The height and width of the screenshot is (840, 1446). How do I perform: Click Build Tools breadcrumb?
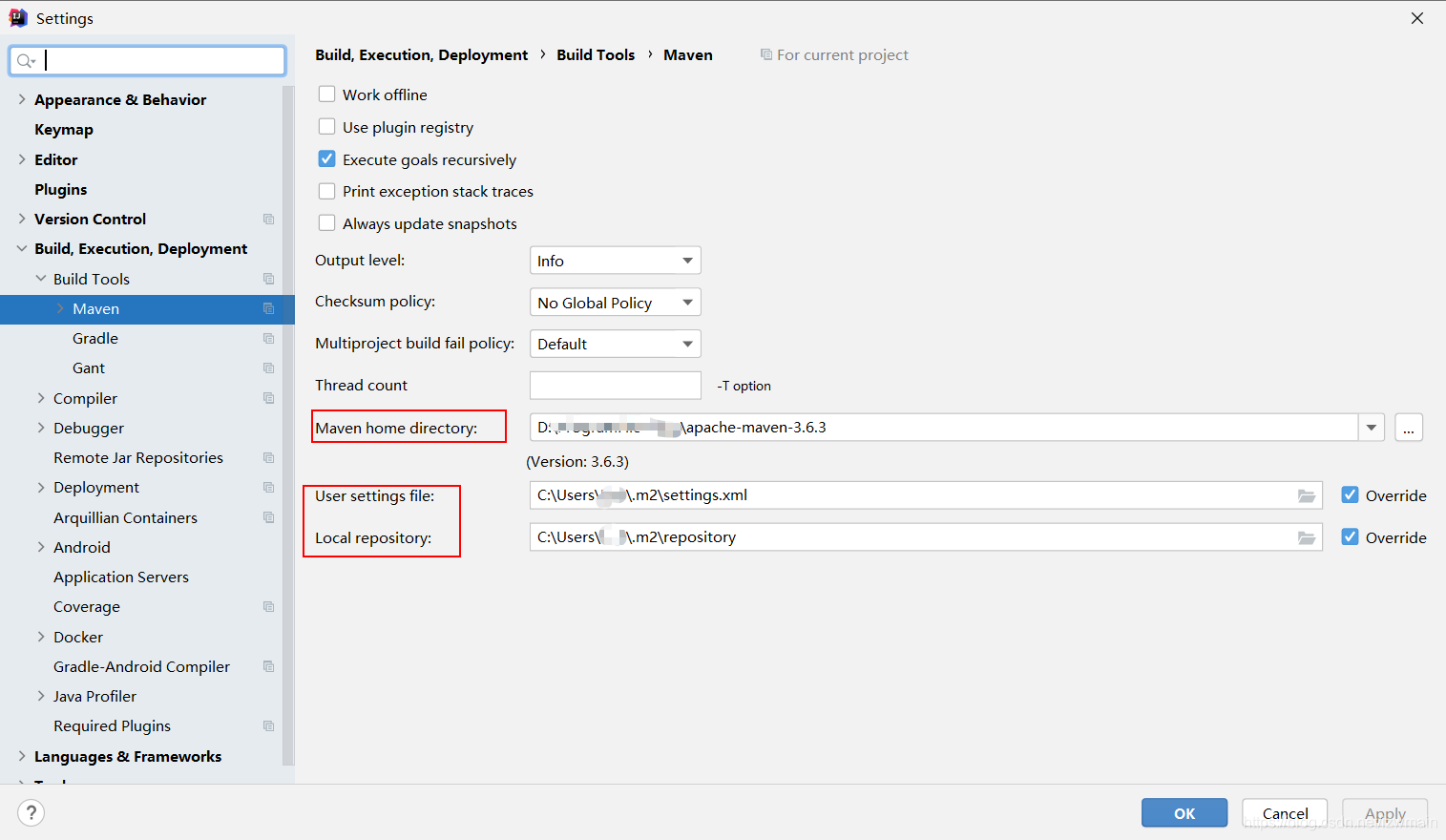(596, 54)
